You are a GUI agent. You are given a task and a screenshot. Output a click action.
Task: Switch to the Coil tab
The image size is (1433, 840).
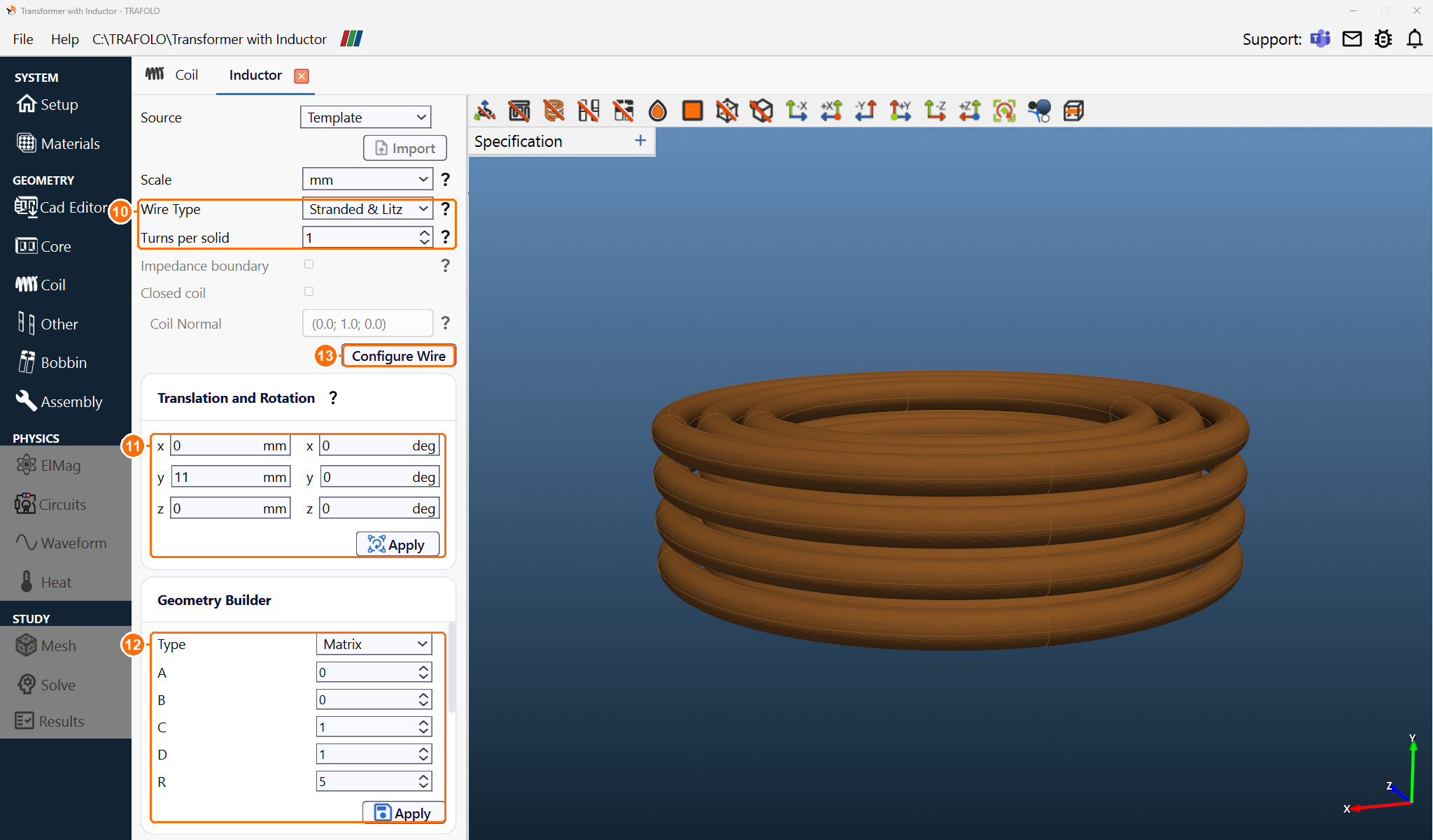point(172,75)
